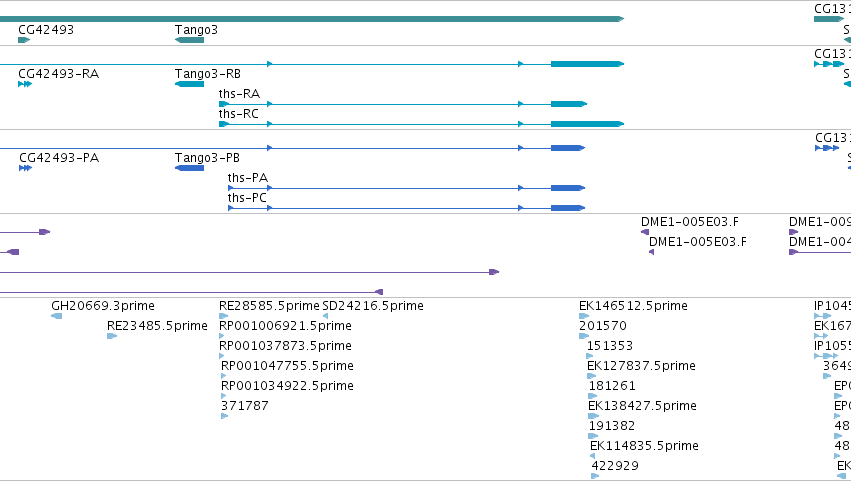Select the CG42493-PA protein arrows

click(26, 168)
